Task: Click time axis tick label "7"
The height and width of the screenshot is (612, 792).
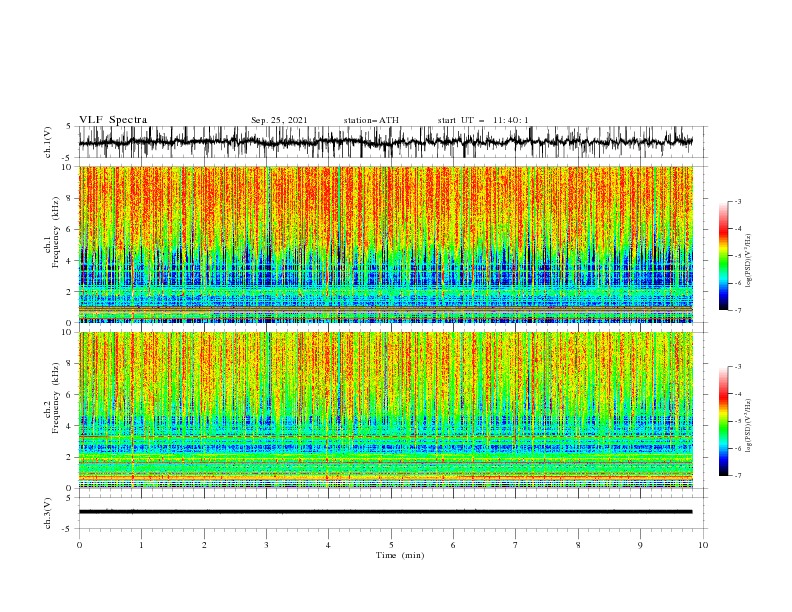Action: click(516, 545)
